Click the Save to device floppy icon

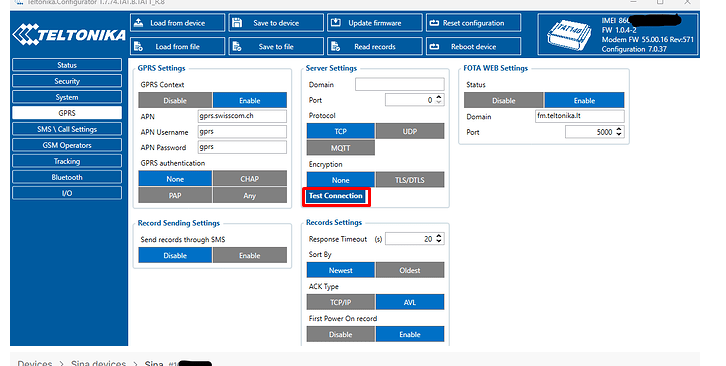[x=237, y=22]
